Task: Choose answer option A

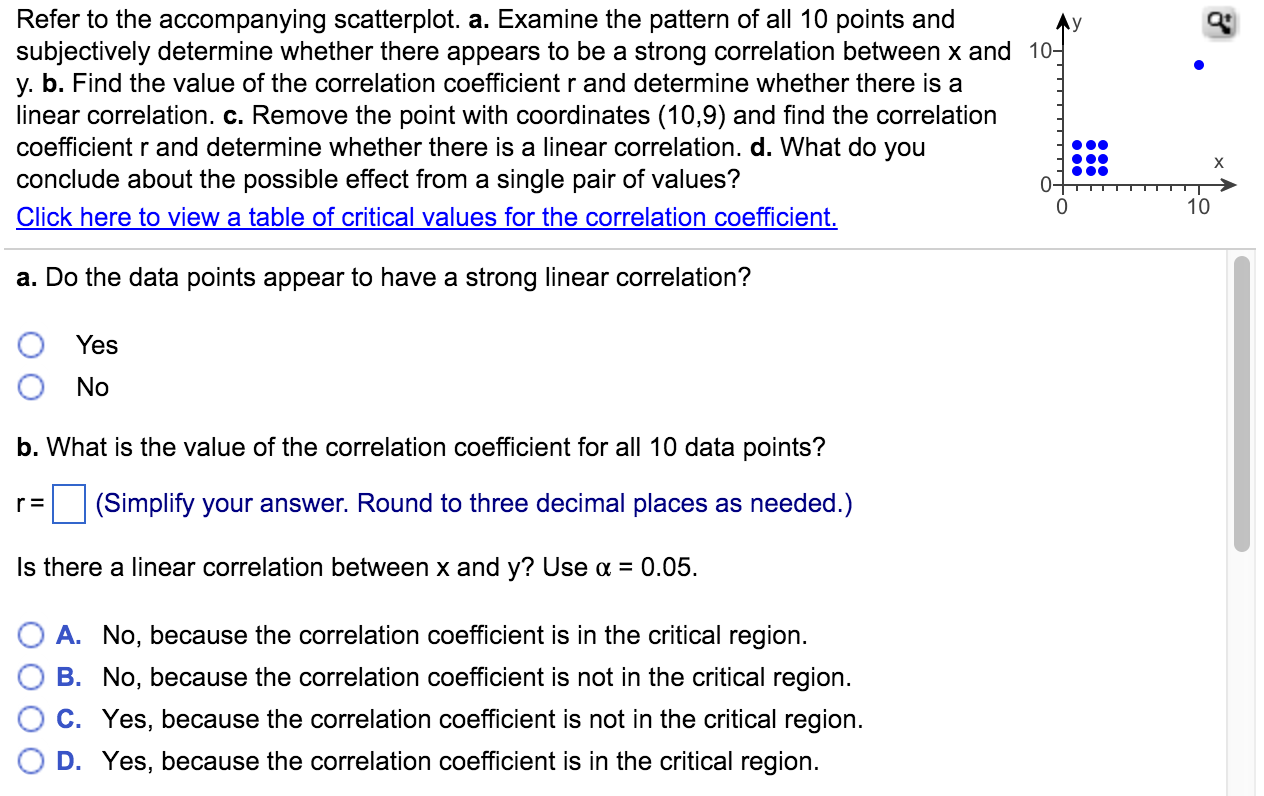Action: [30, 635]
